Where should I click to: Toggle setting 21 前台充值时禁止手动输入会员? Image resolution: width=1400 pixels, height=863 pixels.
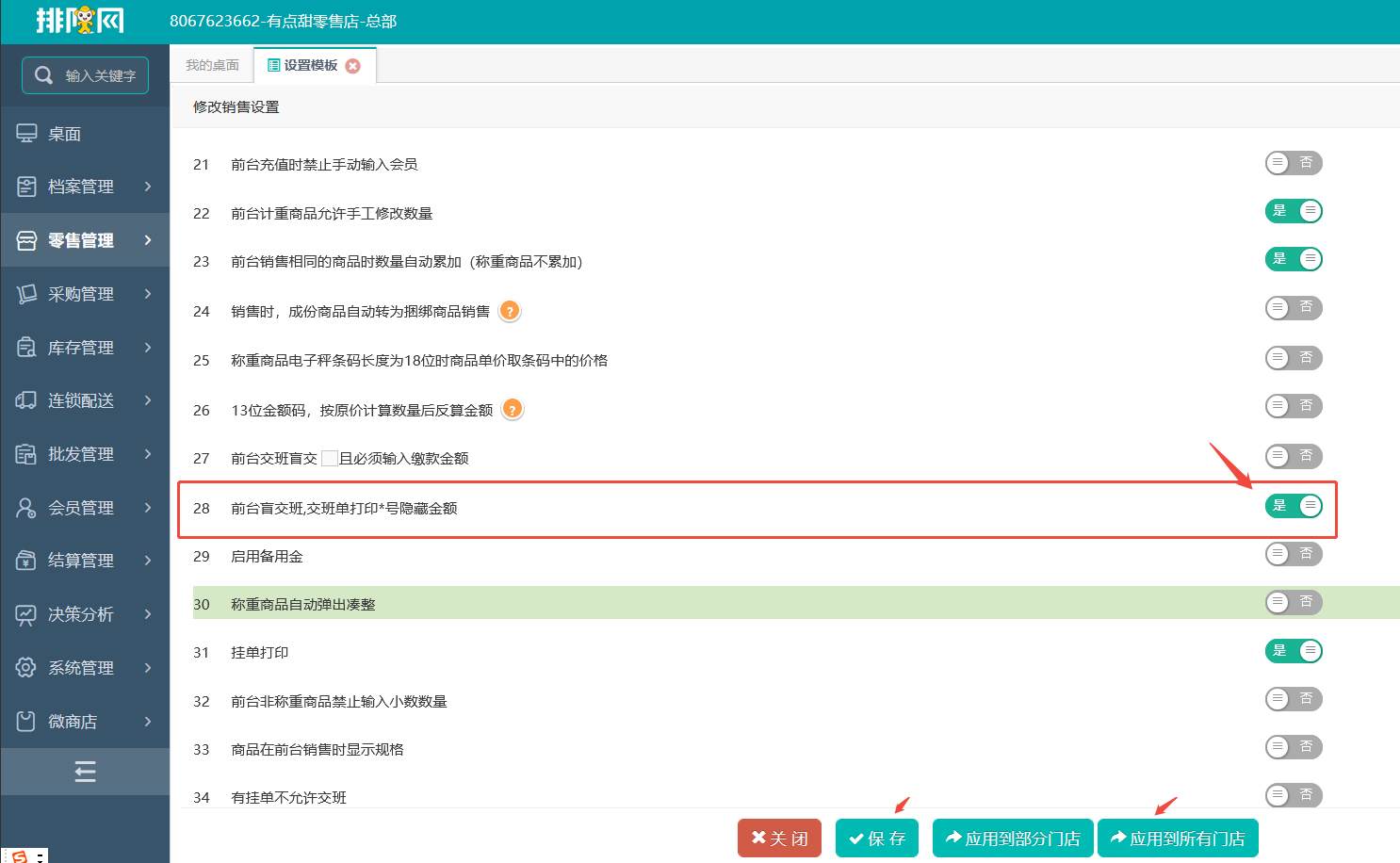[1294, 163]
